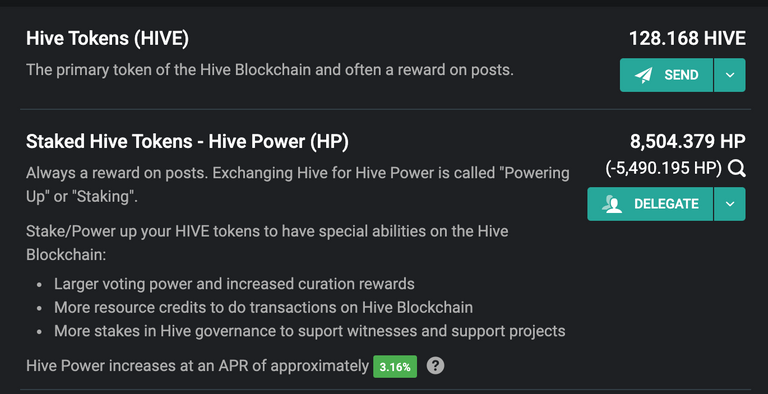Select the 128.168 HIVE balance
The height and width of the screenshot is (394, 768).
point(687,38)
